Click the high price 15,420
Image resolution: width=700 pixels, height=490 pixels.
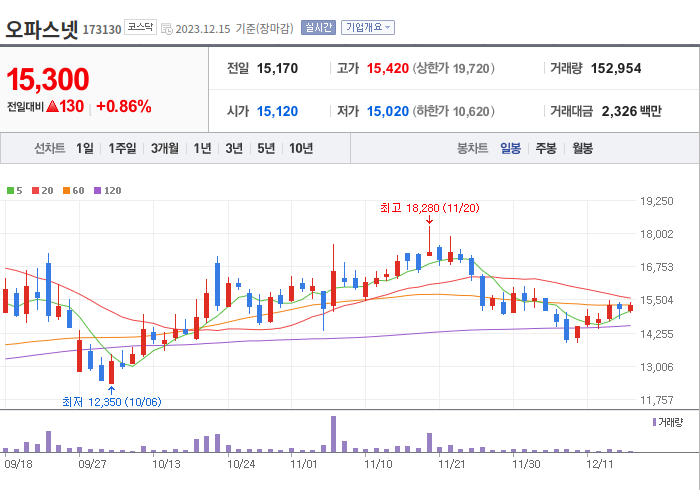[x=388, y=68]
